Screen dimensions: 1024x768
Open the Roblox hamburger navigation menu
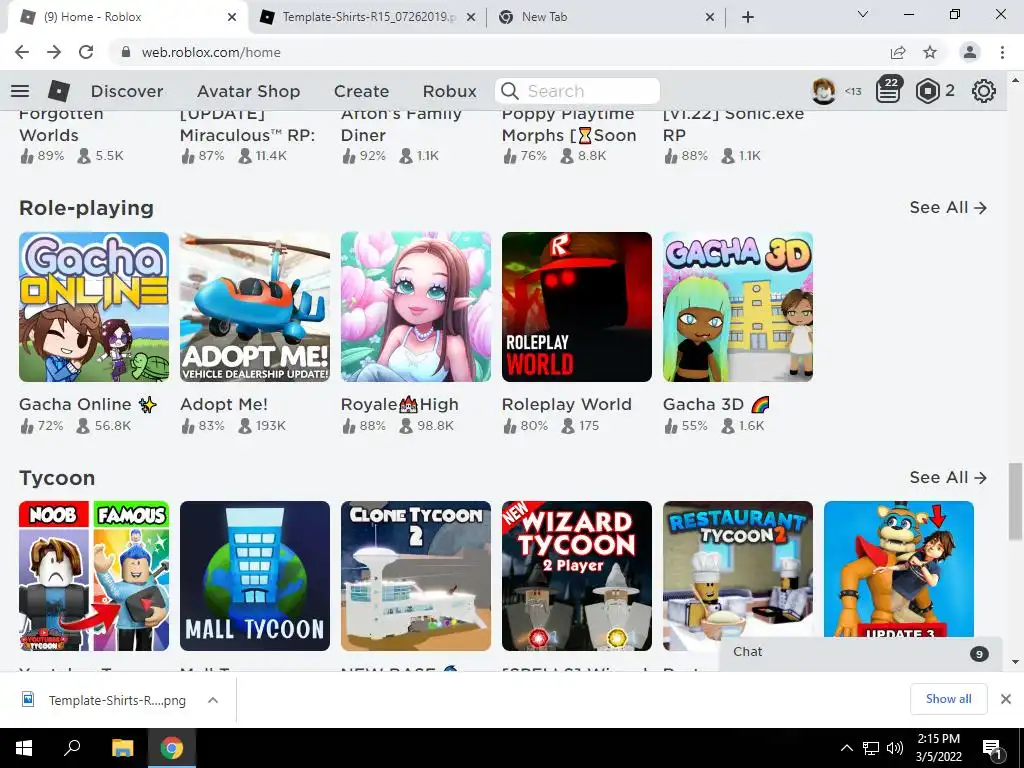pyautogui.click(x=20, y=91)
